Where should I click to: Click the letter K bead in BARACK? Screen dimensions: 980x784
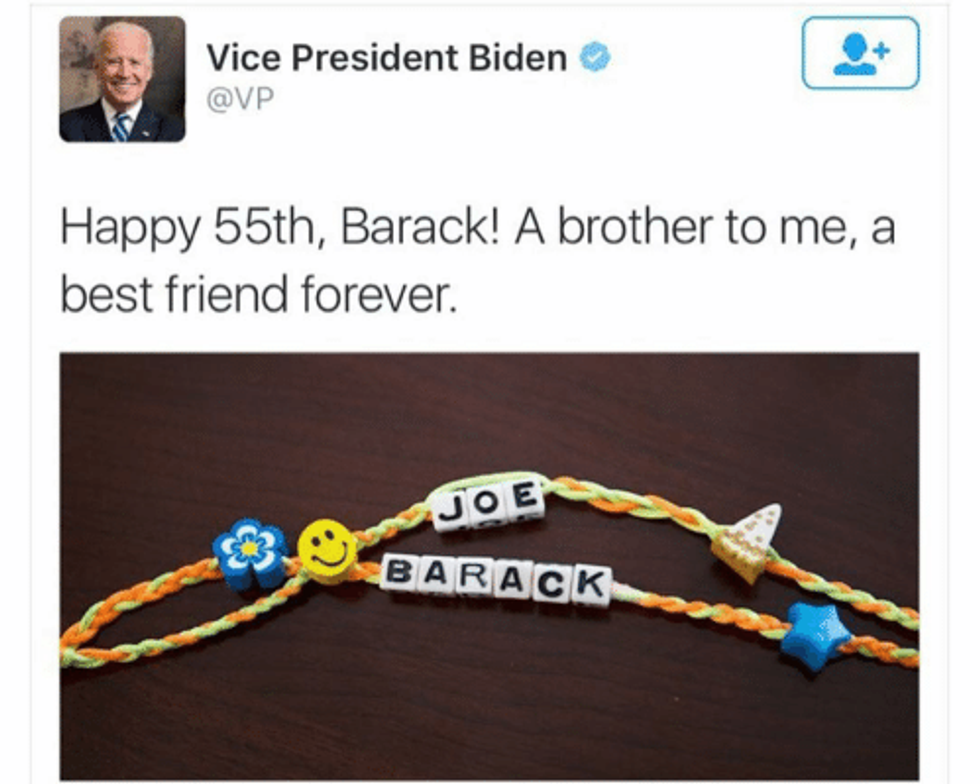coord(591,585)
